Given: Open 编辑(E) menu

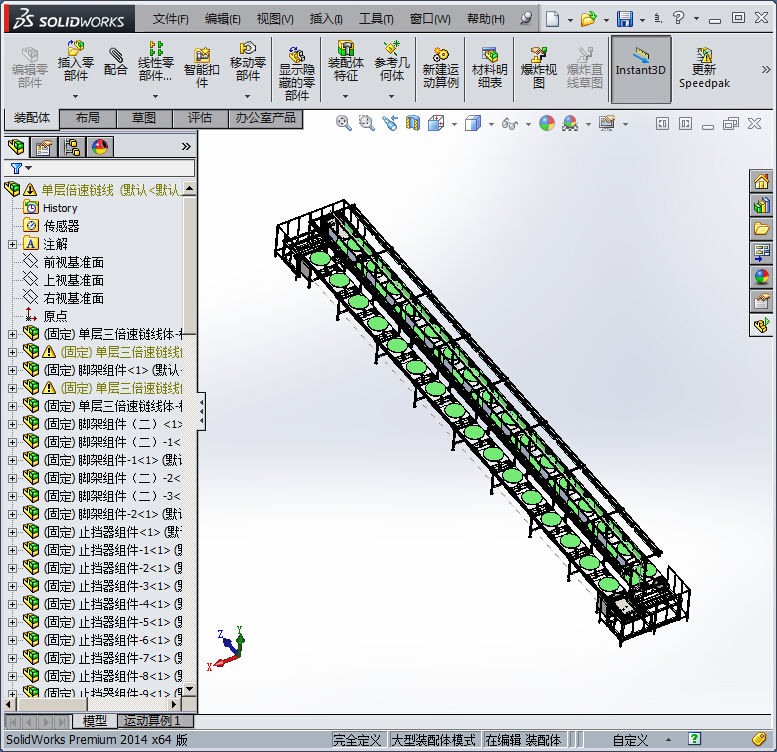Looking at the screenshot, I should point(222,19).
